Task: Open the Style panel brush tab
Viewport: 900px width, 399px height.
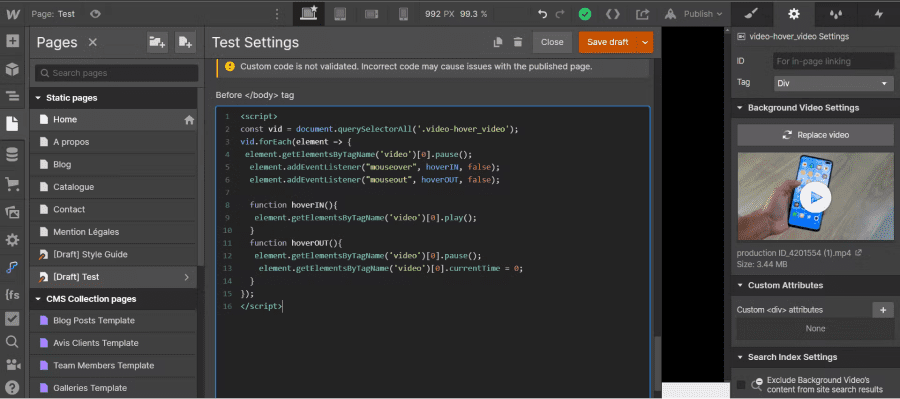Action: [752, 14]
